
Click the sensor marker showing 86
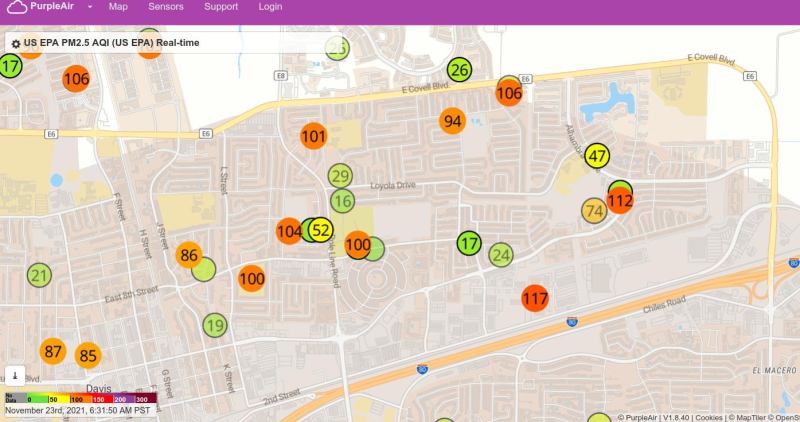pos(188,255)
